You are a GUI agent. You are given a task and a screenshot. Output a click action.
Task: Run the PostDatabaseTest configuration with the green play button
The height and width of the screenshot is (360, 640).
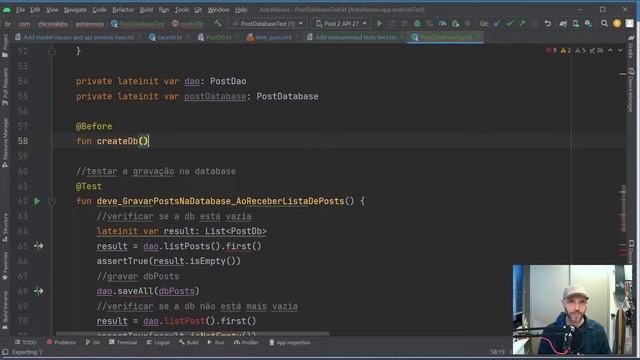pyautogui.click(x=380, y=24)
